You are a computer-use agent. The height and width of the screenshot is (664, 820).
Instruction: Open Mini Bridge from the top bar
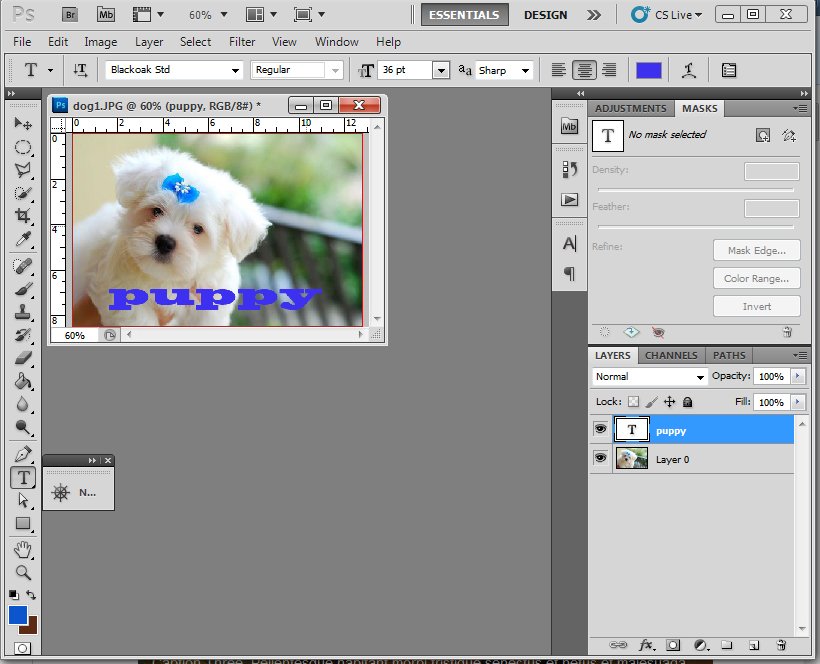[106, 15]
